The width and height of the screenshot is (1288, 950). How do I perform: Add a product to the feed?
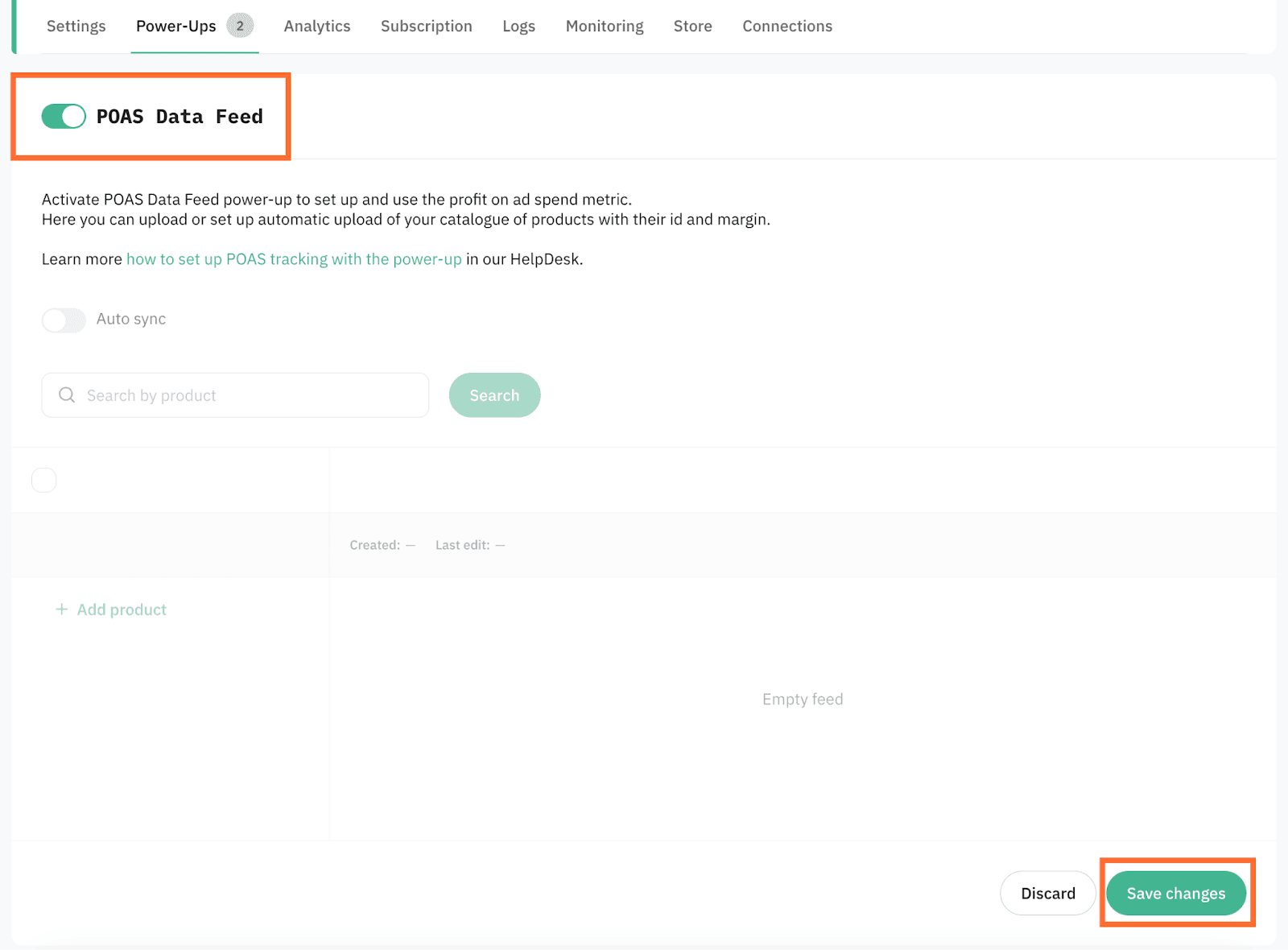click(x=121, y=609)
